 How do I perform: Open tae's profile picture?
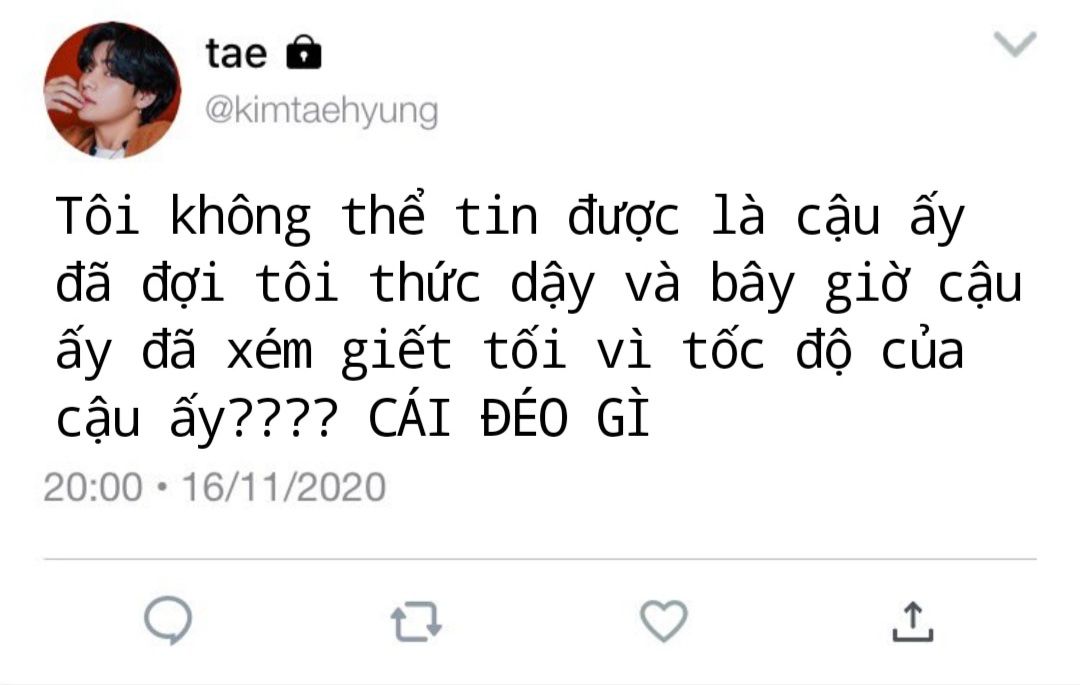tap(112, 90)
